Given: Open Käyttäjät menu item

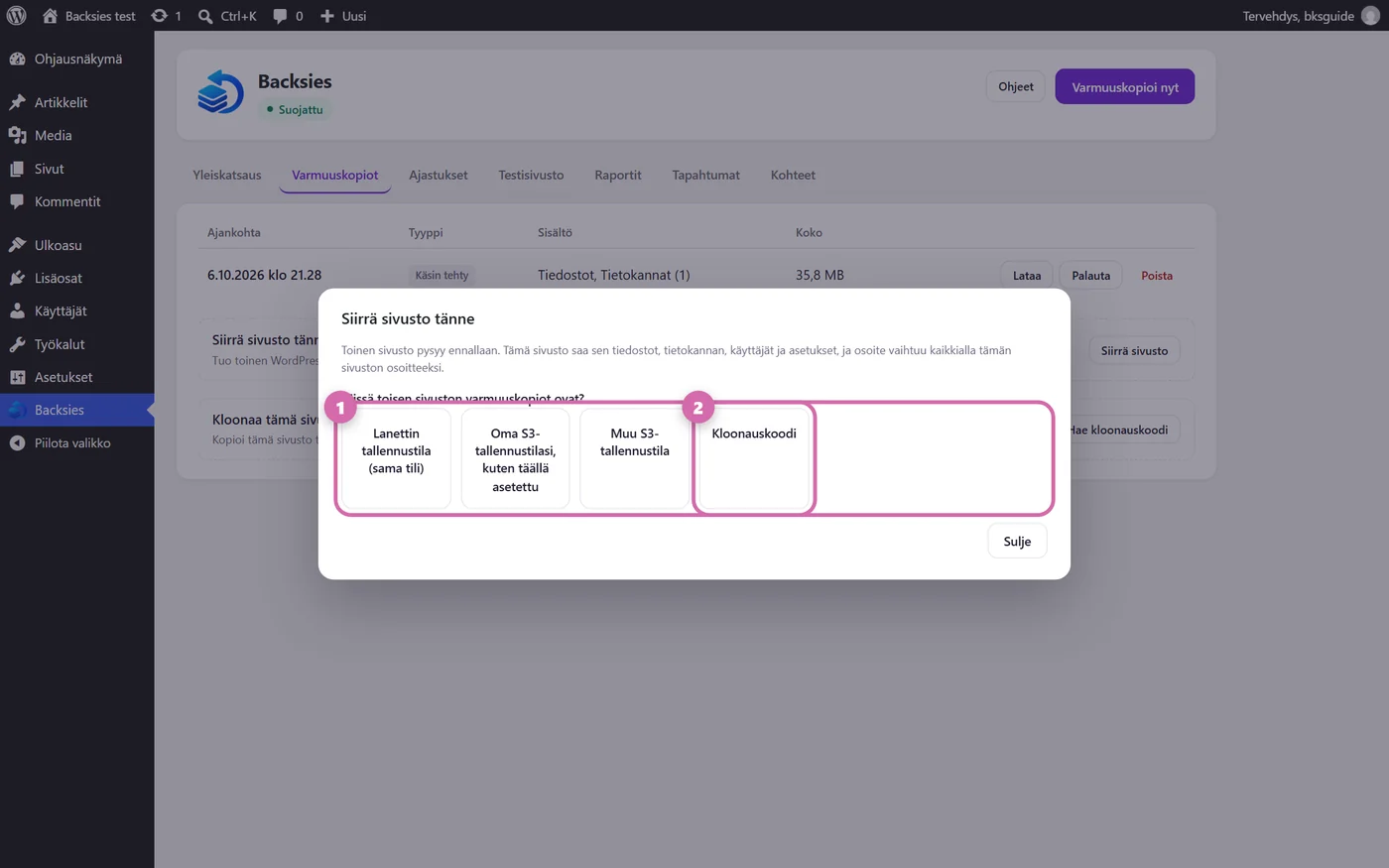Looking at the screenshot, I should tap(77, 310).
